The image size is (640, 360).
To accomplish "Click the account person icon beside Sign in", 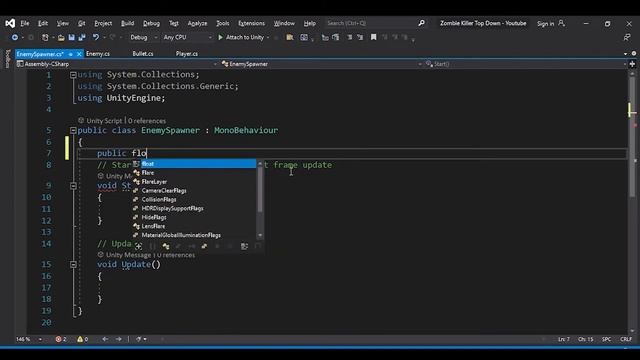I will [562, 23].
